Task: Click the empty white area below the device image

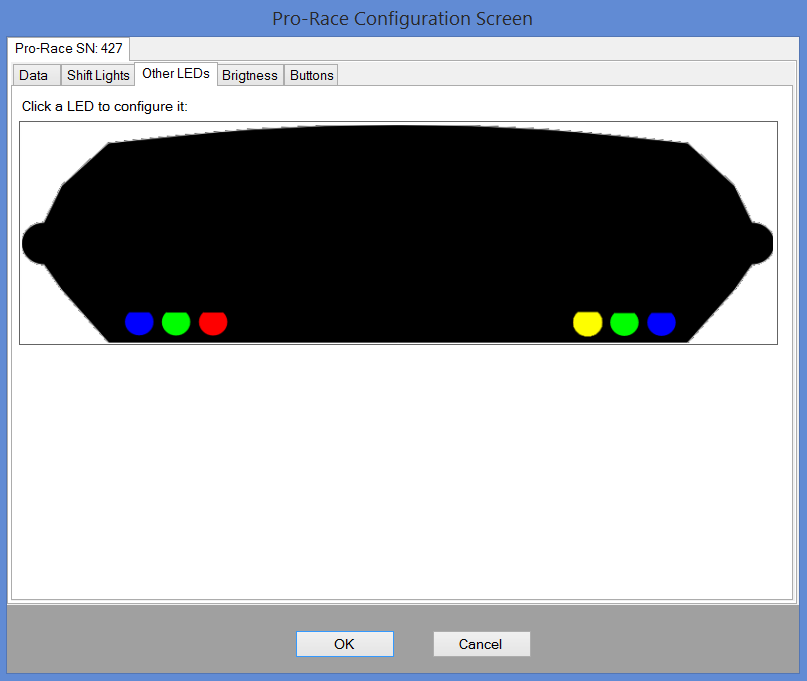Action: pyautogui.click(x=400, y=470)
